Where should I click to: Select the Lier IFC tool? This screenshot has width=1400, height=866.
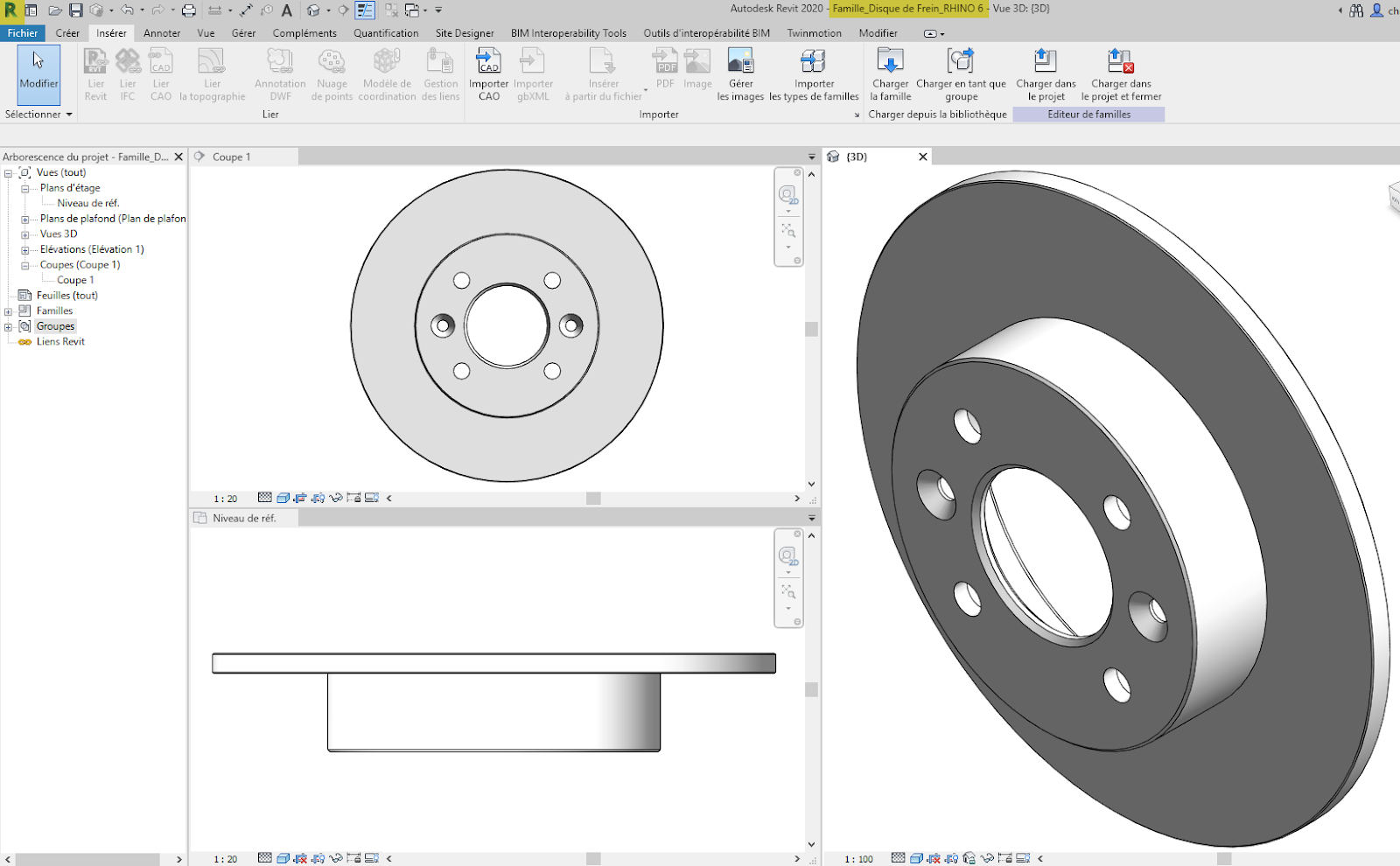pos(128,73)
